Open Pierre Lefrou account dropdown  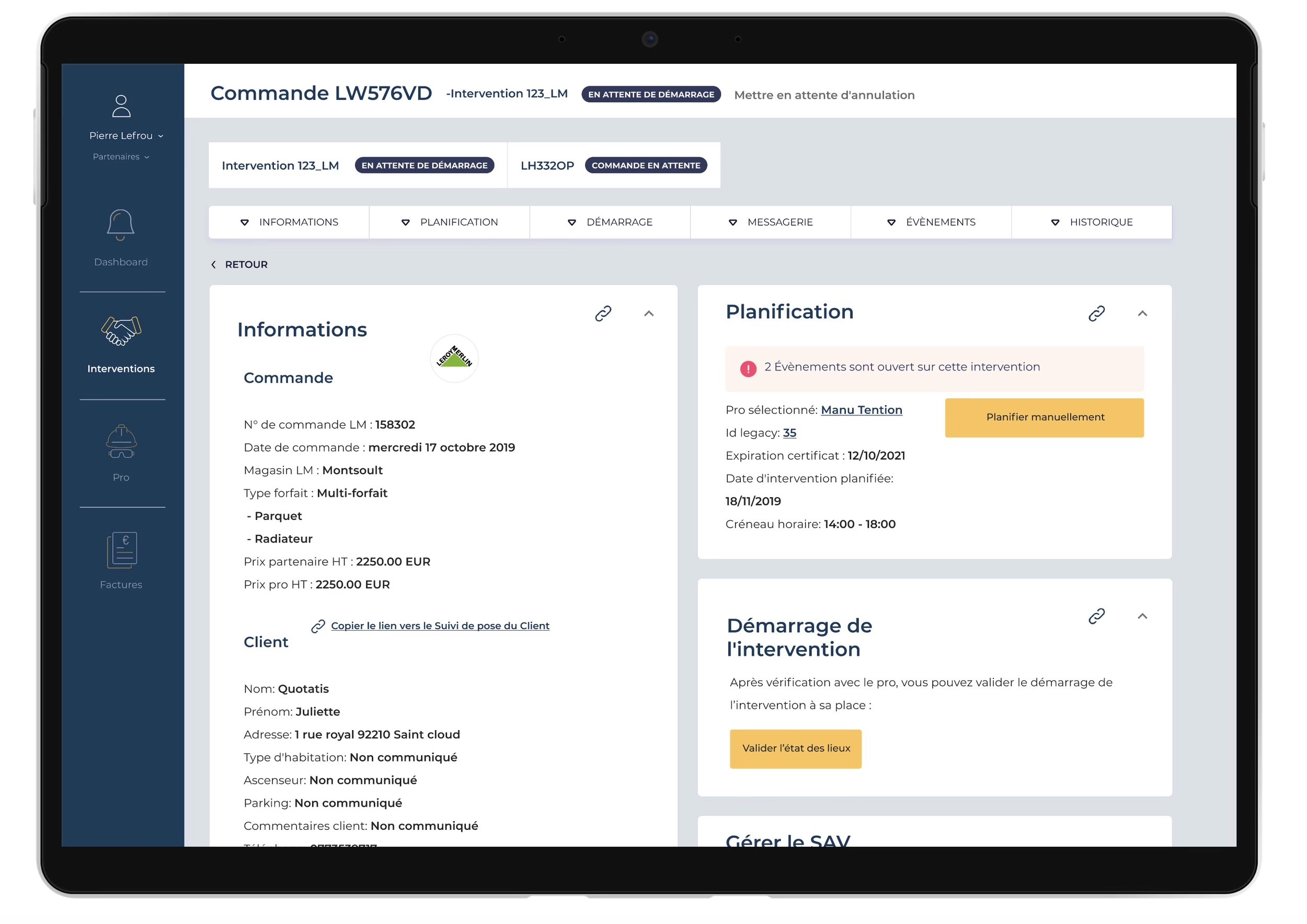[x=126, y=136]
